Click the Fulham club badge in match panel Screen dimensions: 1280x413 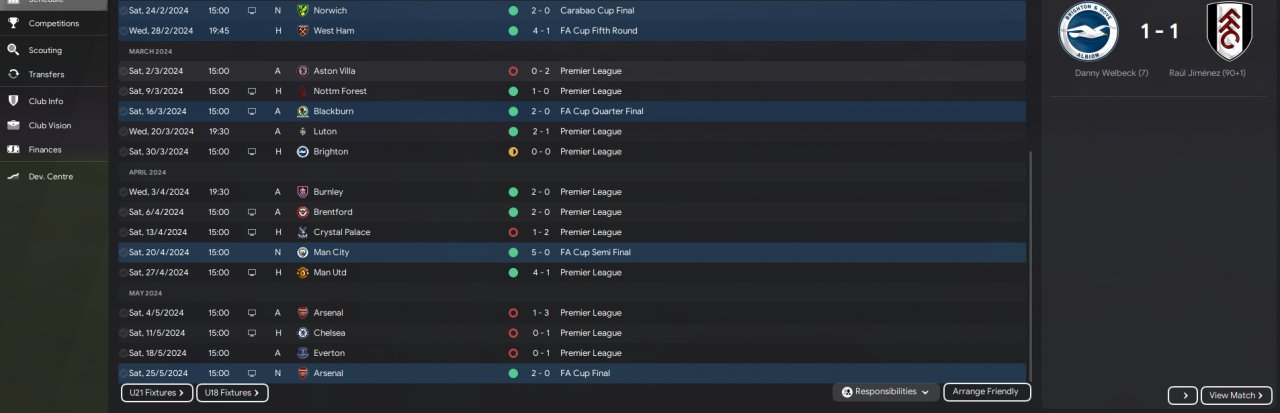click(x=1228, y=32)
